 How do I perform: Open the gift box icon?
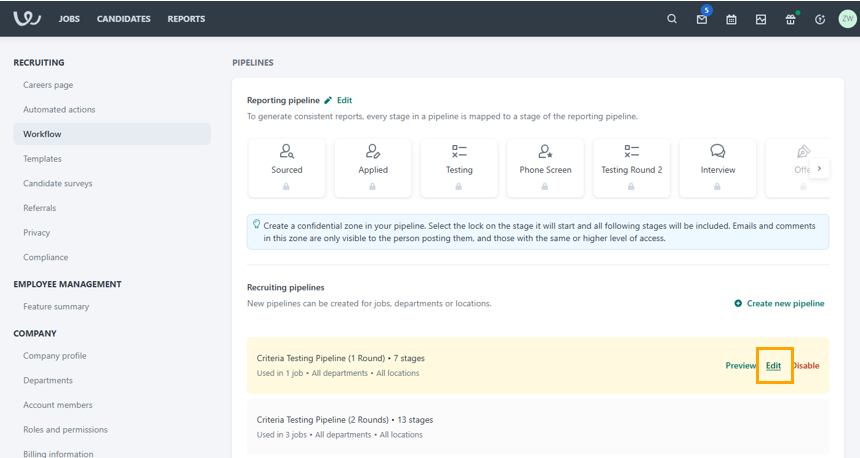click(790, 19)
